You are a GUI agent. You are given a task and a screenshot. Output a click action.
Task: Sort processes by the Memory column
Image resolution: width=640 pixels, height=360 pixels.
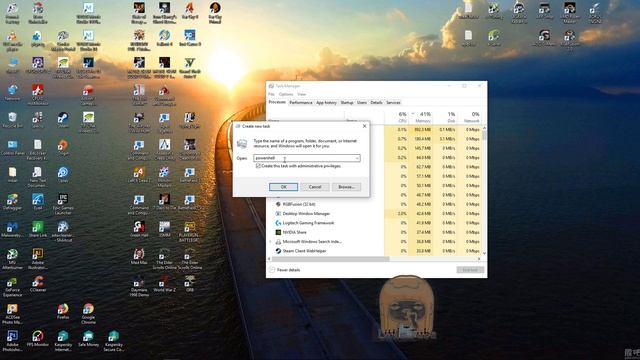click(422, 117)
